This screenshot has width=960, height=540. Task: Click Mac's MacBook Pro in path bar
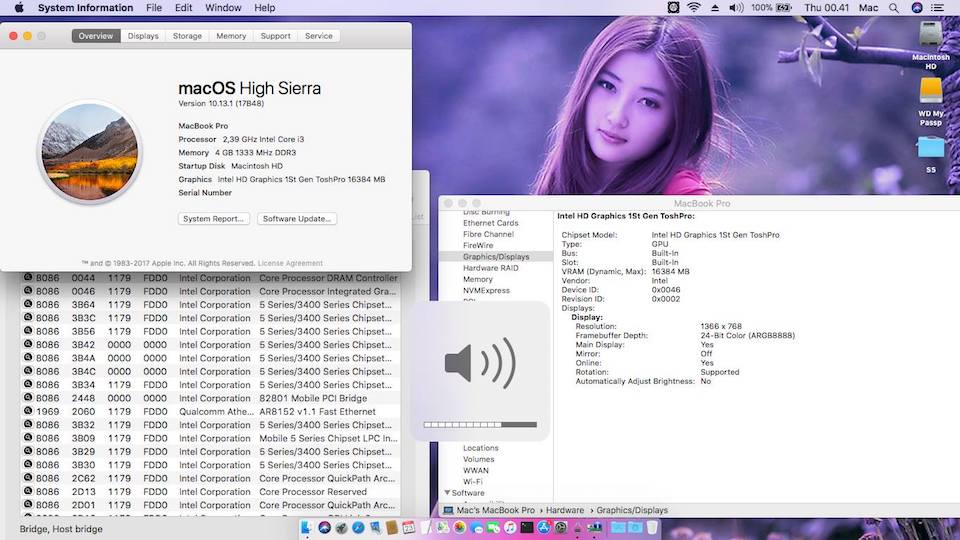tap(495, 510)
